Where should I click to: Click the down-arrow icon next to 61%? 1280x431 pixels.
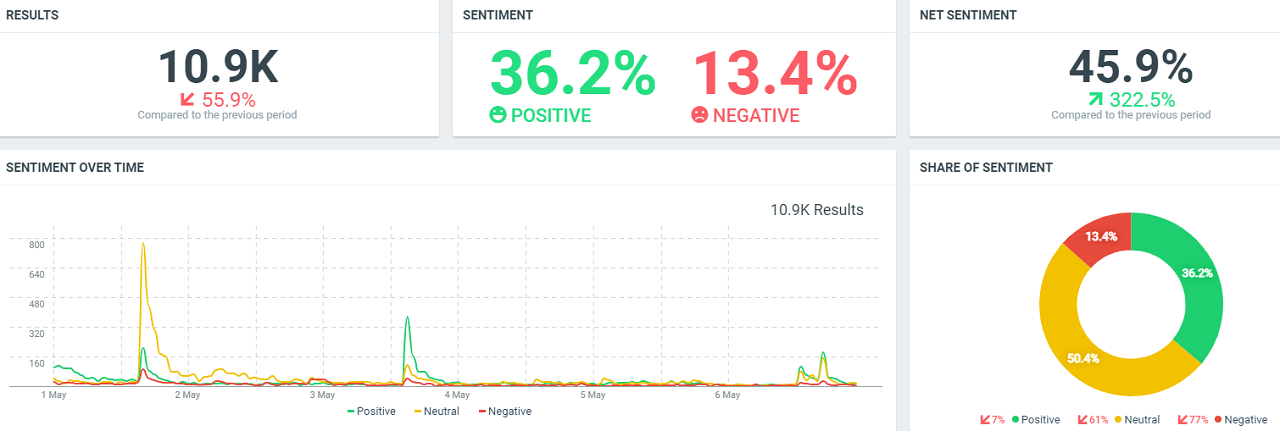pos(1083,420)
